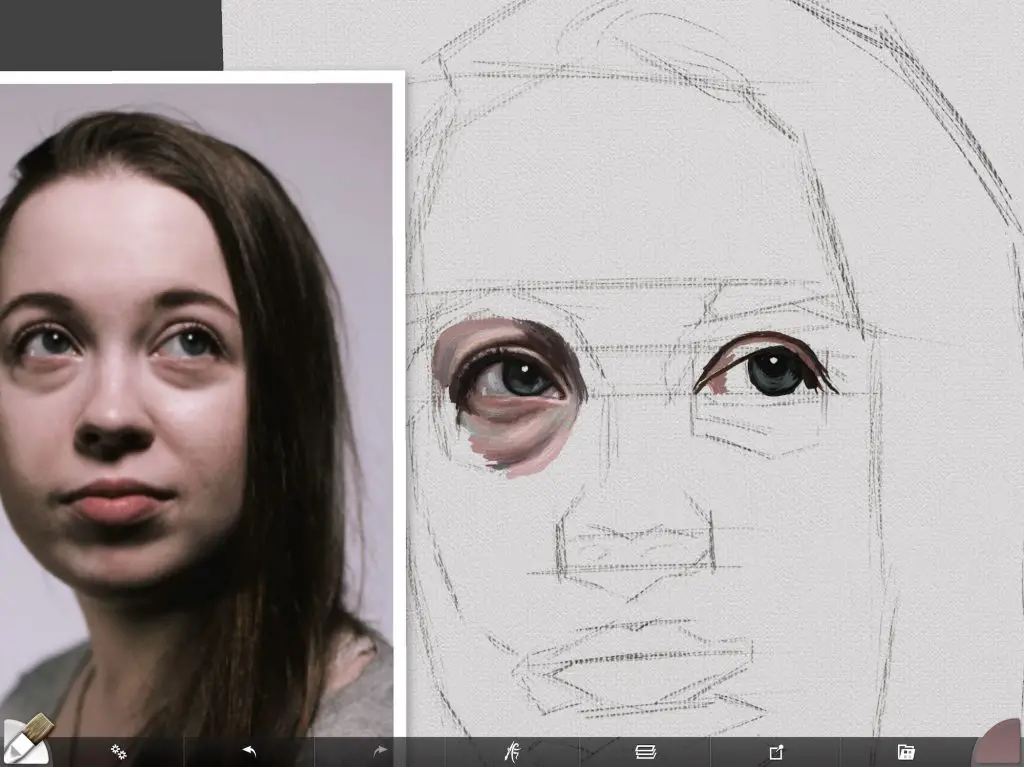Viewport: 1024px width, 767px height.
Task: Open the gallery folder icon
Action: coord(906,752)
